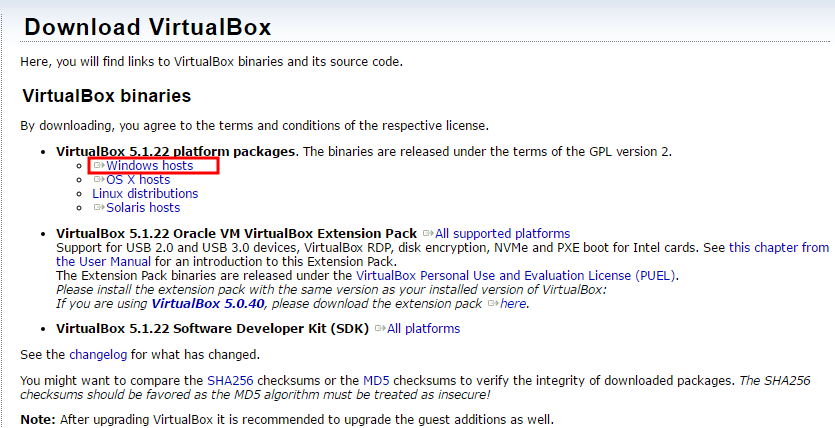Click external-link icon beside Windows hosts
835x428 pixels.
coord(99,166)
